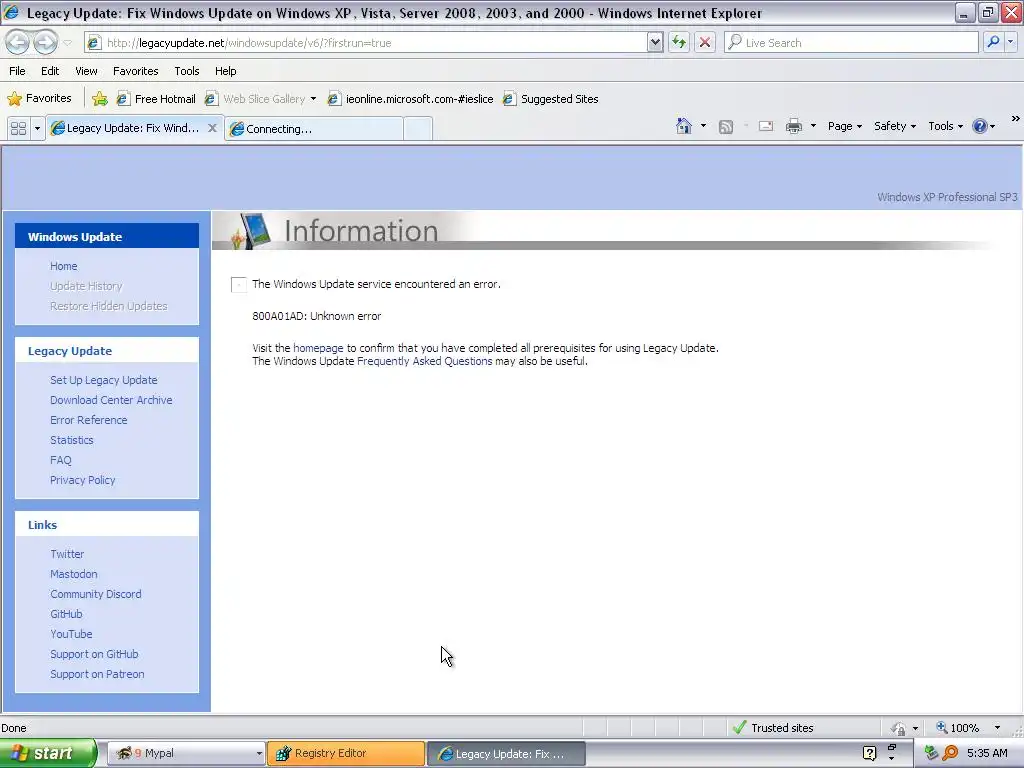Click Add to Favorites Bar icon
Screen dimensions: 1024x768
100,99
